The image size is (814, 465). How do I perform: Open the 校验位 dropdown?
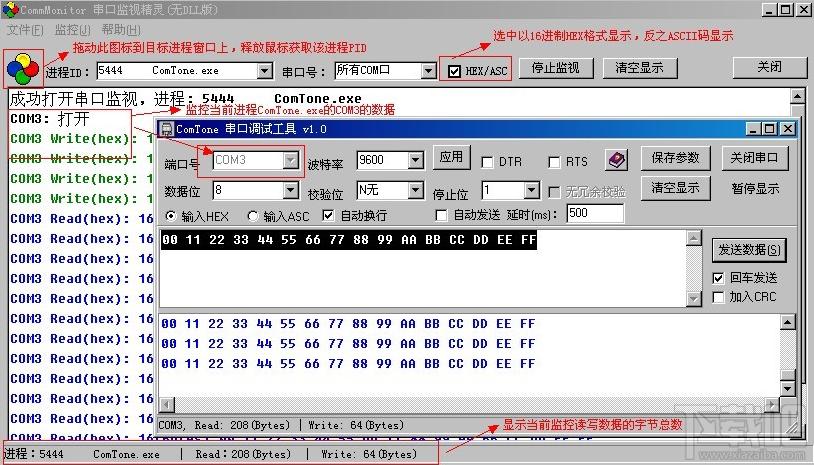[x=416, y=190]
